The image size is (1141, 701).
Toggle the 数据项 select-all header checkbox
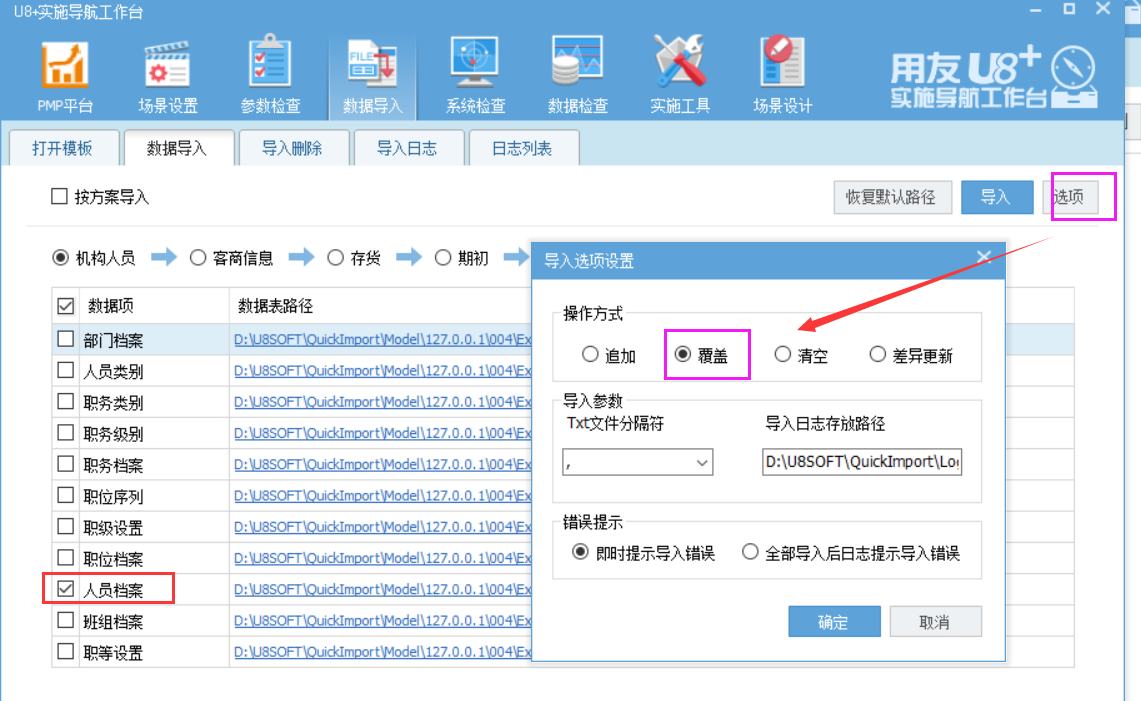[x=65, y=306]
